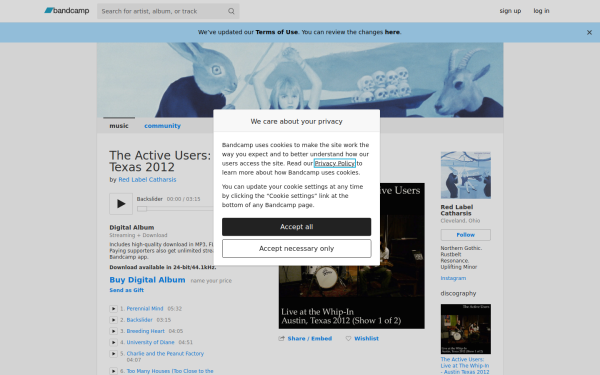Click the 'name your price' text
Image resolution: width=600 pixels, height=375 pixels.
(211, 281)
